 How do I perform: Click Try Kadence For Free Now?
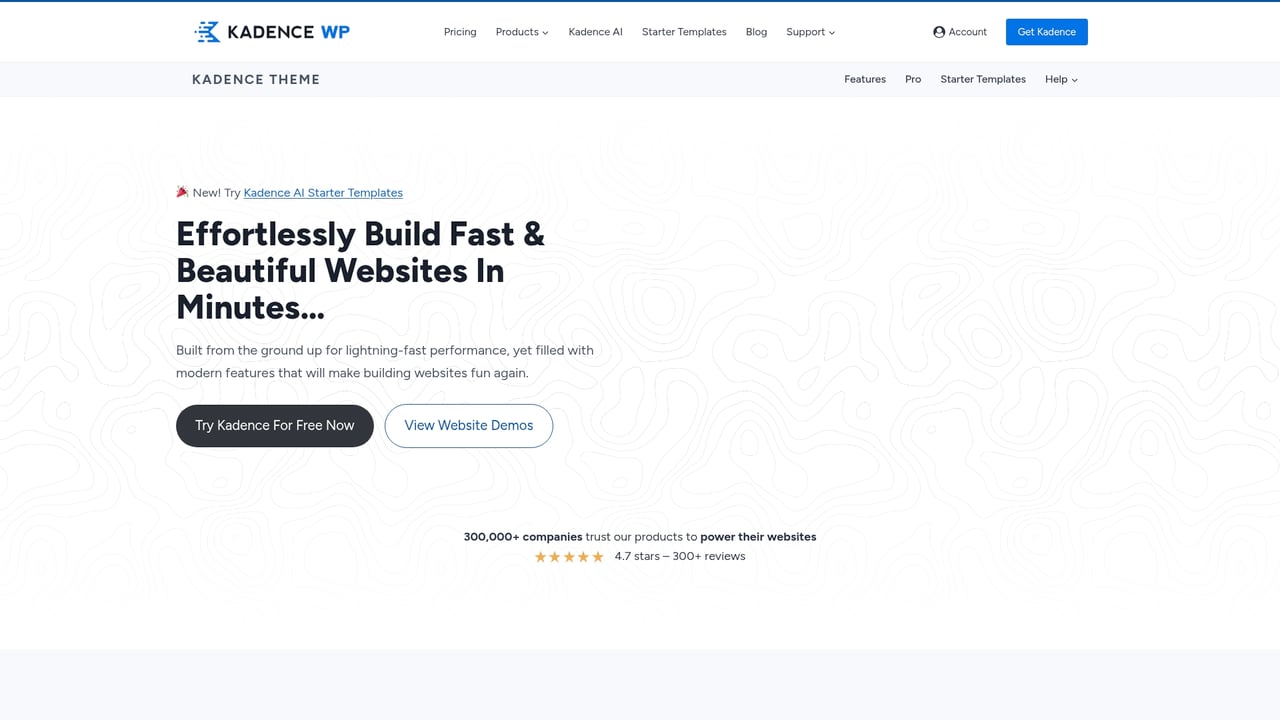274,425
